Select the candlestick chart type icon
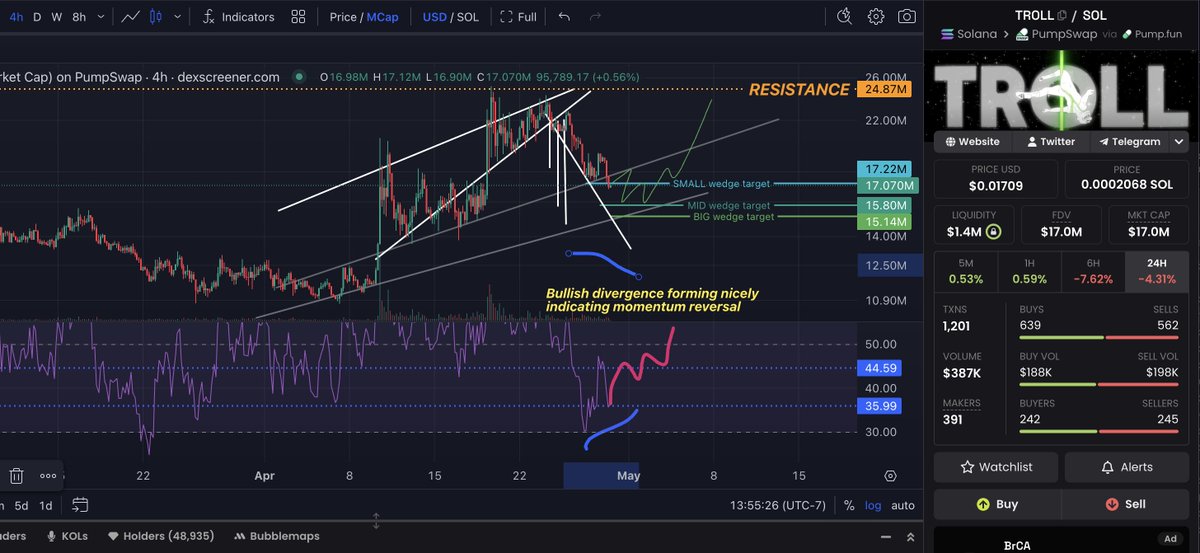Viewport: 1200px width, 553px height. click(155, 17)
